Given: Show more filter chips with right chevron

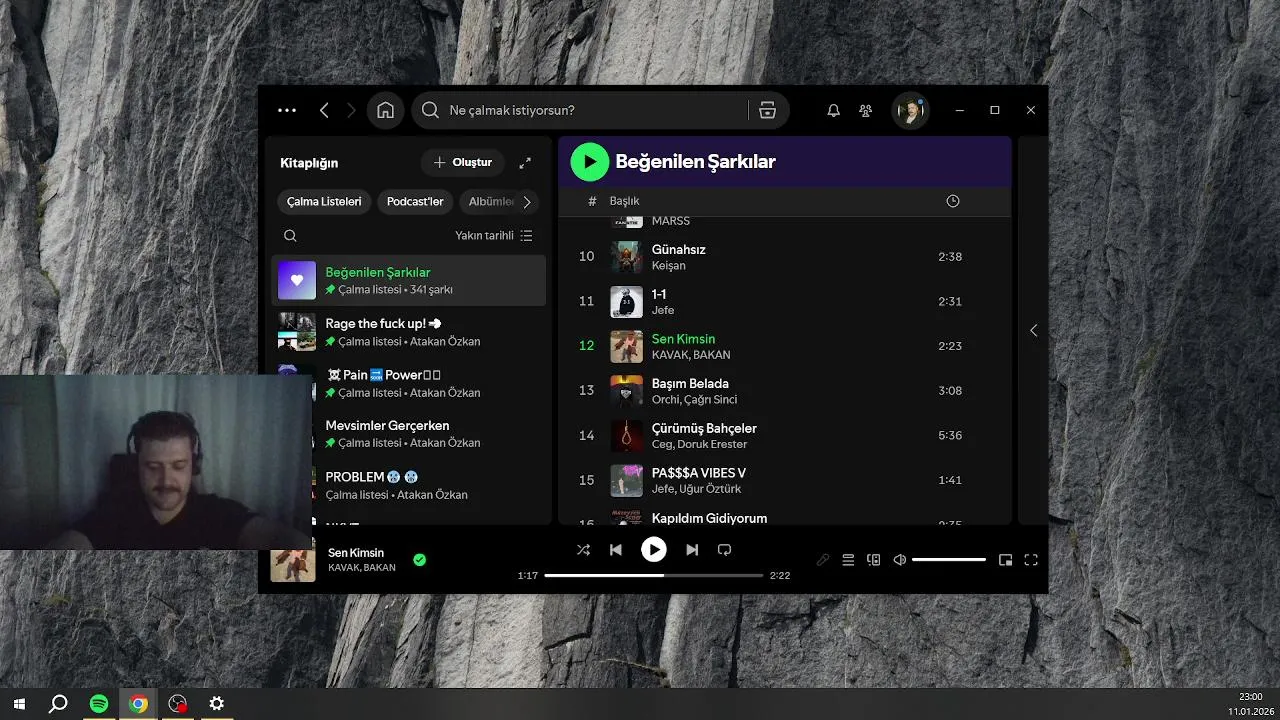Looking at the screenshot, I should [527, 201].
